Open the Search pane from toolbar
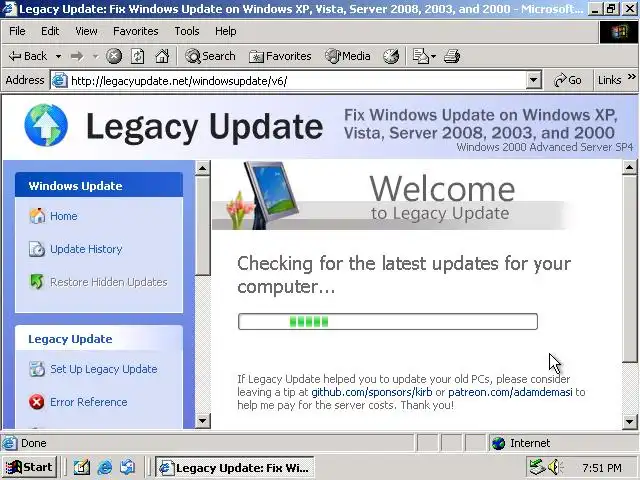640x480 pixels. pyautogui.click(x=210, y=56)
